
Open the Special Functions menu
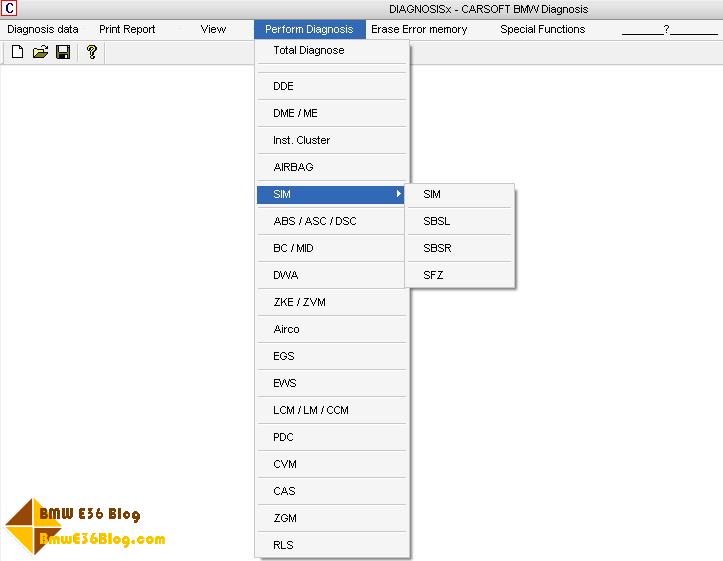click(x=543, y=29)
